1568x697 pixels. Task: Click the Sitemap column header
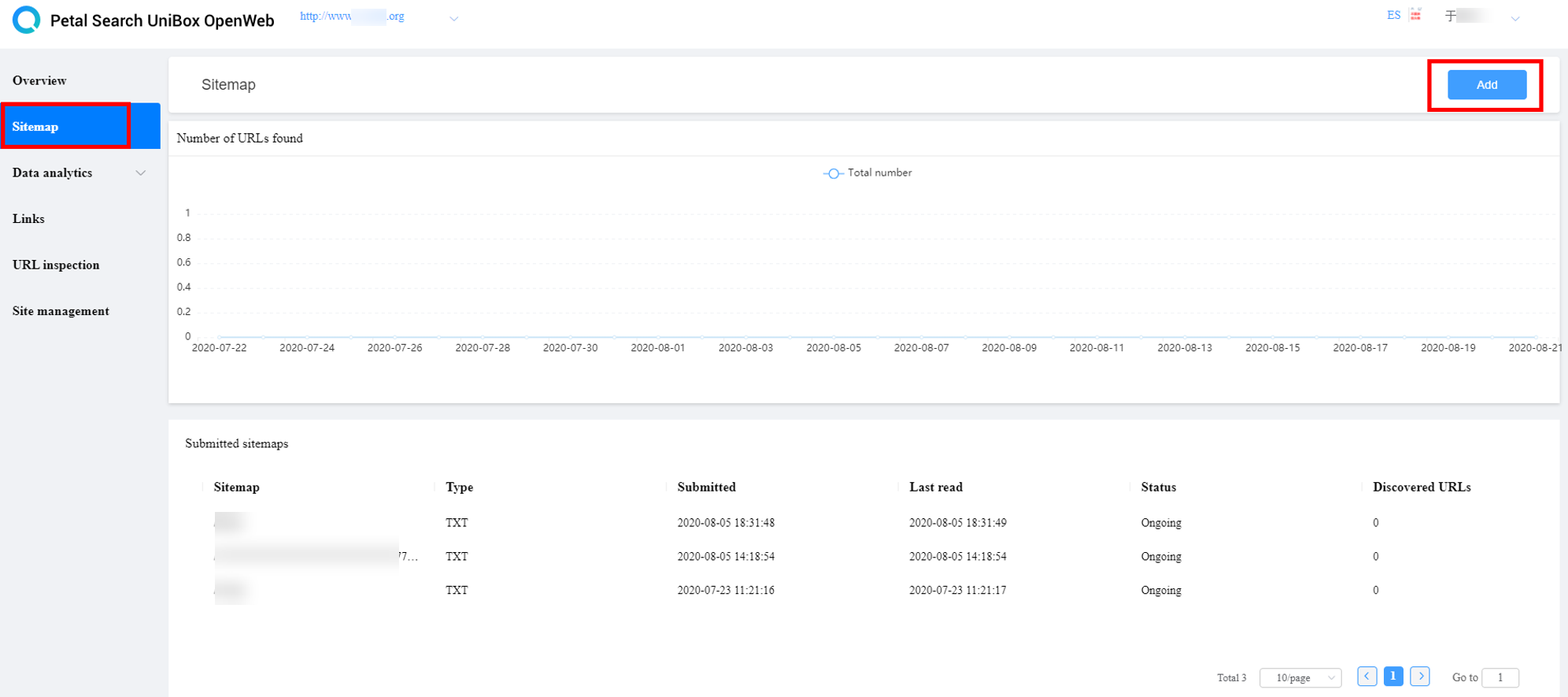click(236, 487)
